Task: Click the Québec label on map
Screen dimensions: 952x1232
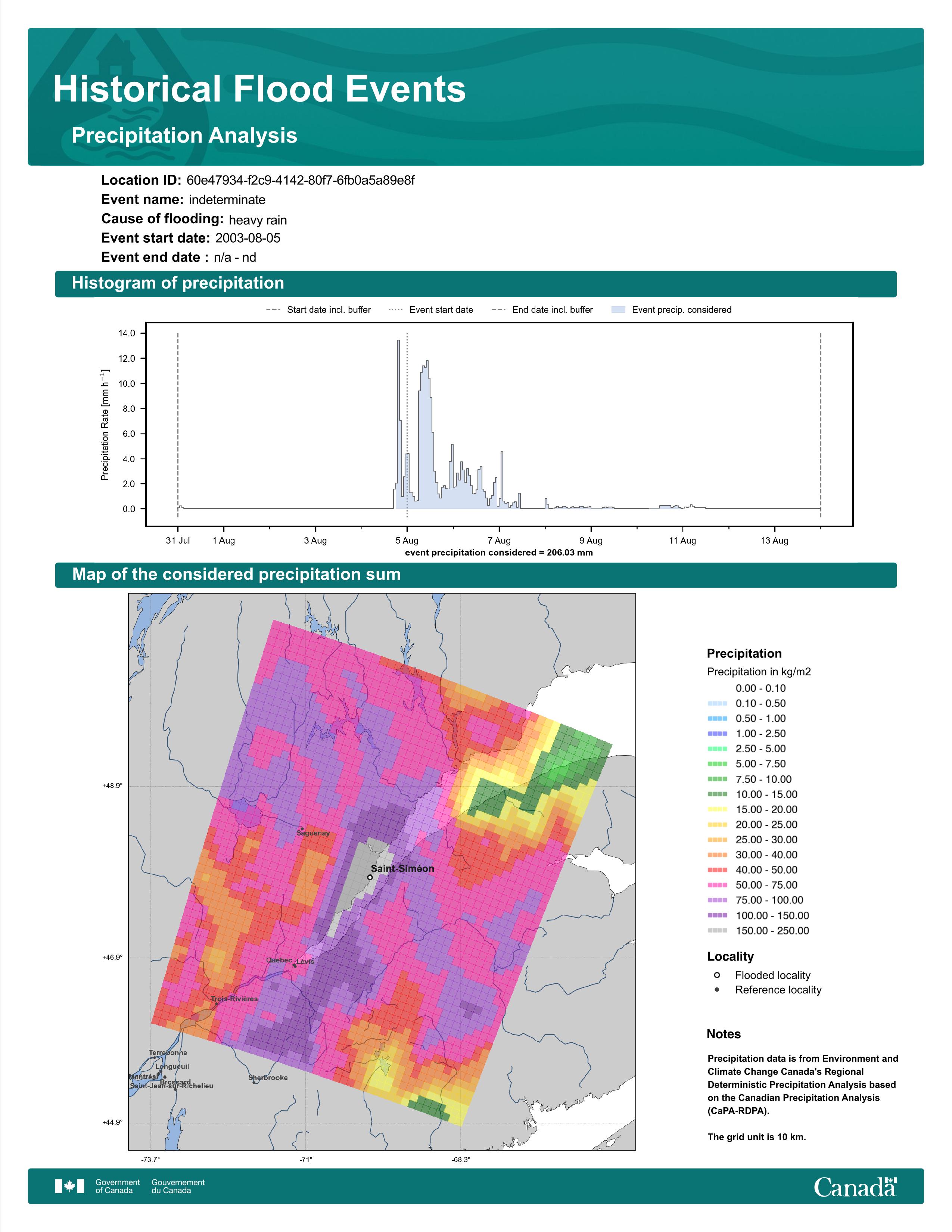Action: [279, 960]
